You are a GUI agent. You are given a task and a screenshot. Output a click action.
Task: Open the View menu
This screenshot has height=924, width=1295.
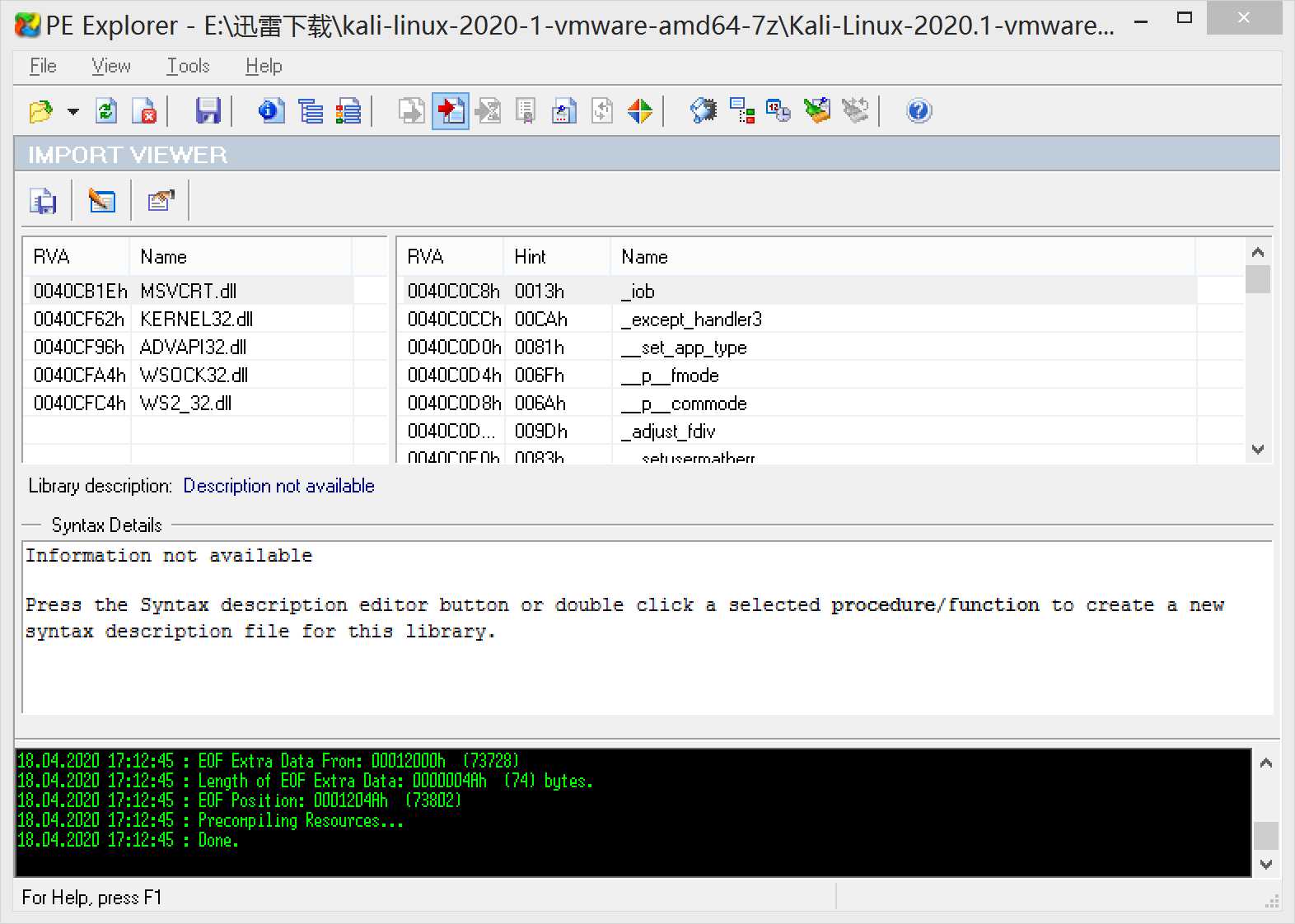(x=111, y=66)
